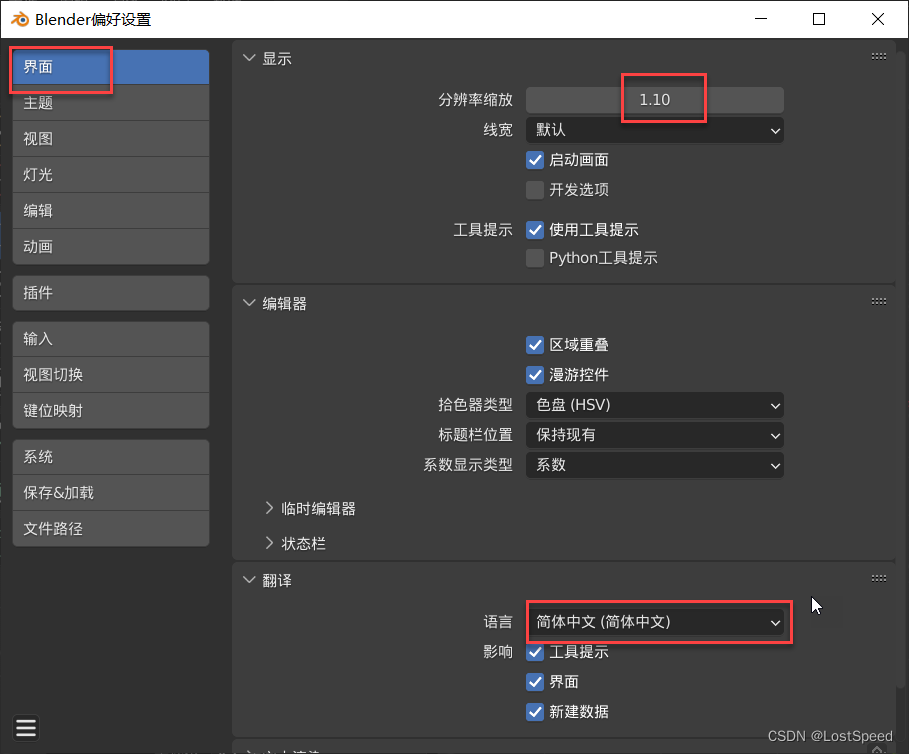Screen dimensions: 909x754
Task: Open the 系统 settings tab
Action: pyautogui.click(x=111, y=457)
